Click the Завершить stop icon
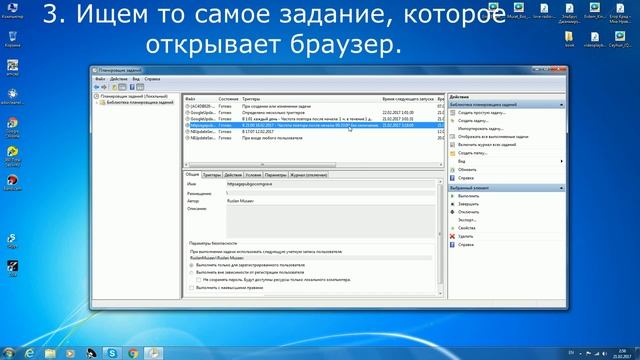Image resolution: width=640 pixels, height=360 pixels. click(452, 204)
